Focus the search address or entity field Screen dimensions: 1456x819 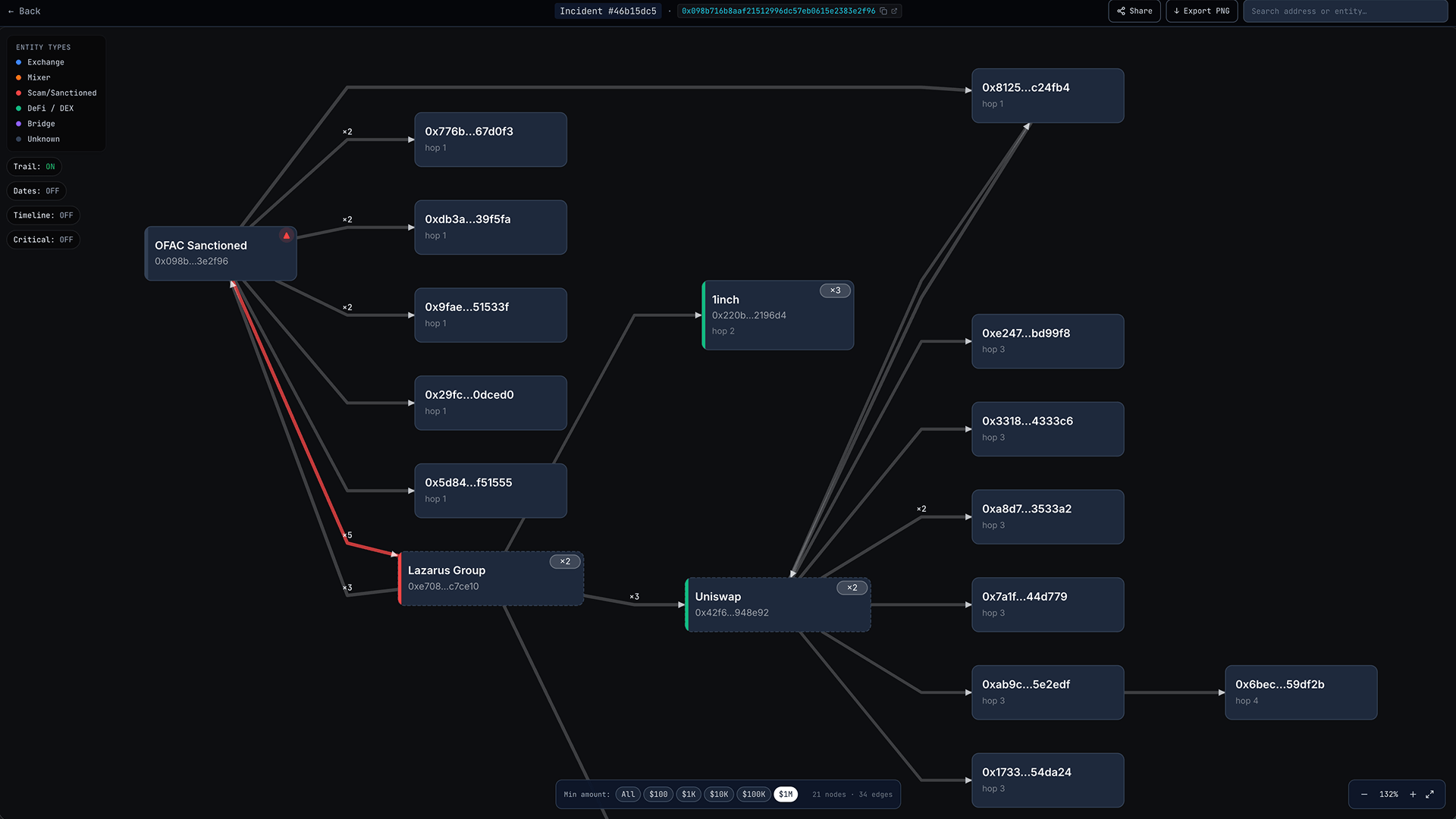(x=1345, y=11)
